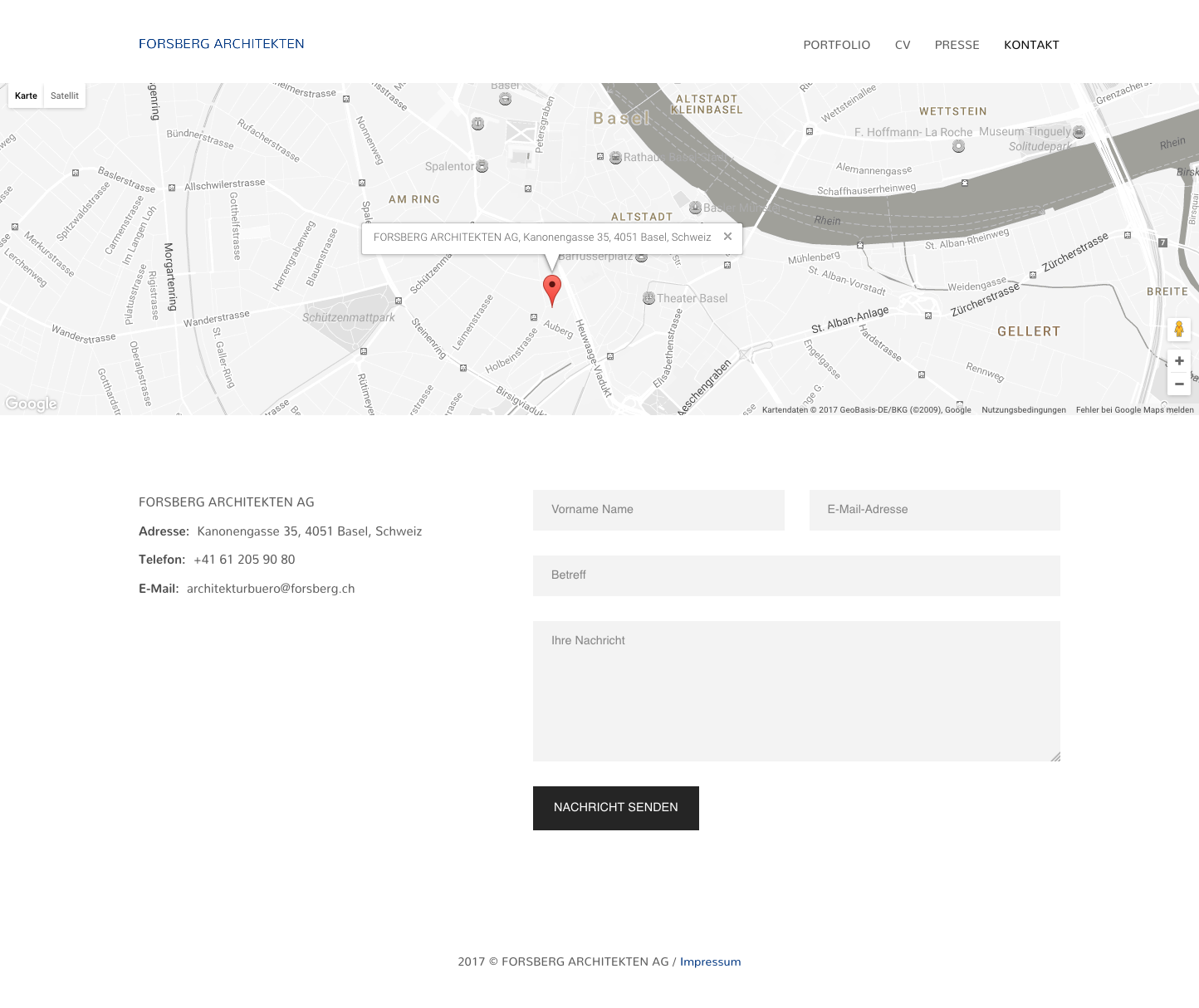The height and width of the screenshot is (1008, 1199).
Task: Open map Nutzungsbedingungen link
Action: click(1024, 409)
